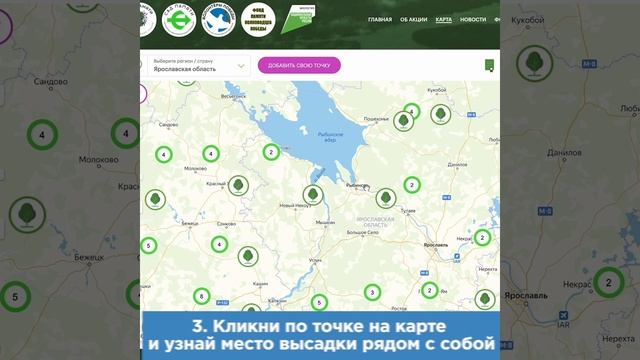Click the Бежецк town label on map

[190, 223]
